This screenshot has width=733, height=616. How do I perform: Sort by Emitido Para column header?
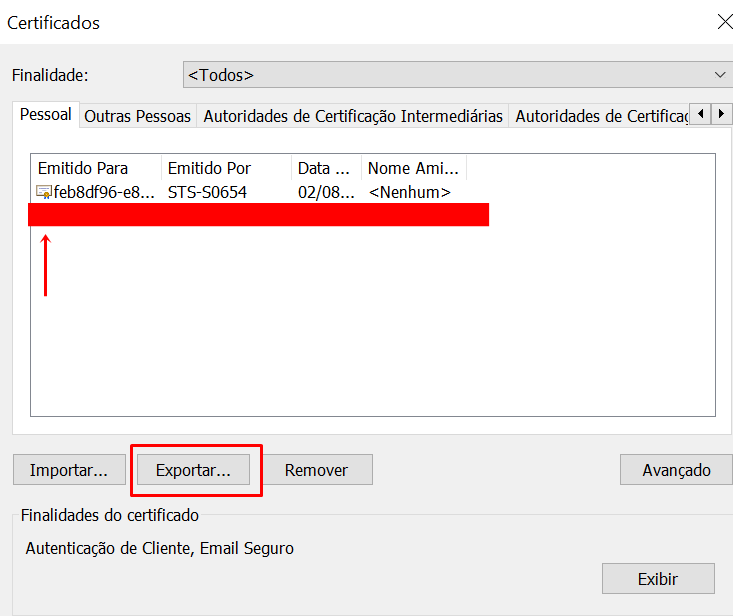tap(96, 168)
